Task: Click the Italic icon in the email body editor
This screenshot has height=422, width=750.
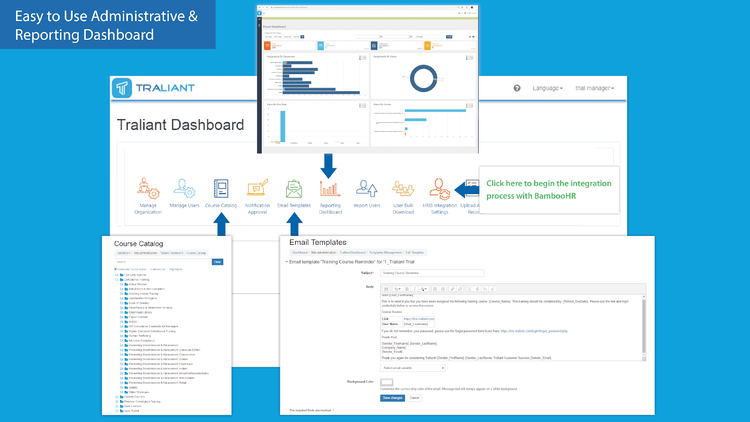Action: [x=415, y=289]
